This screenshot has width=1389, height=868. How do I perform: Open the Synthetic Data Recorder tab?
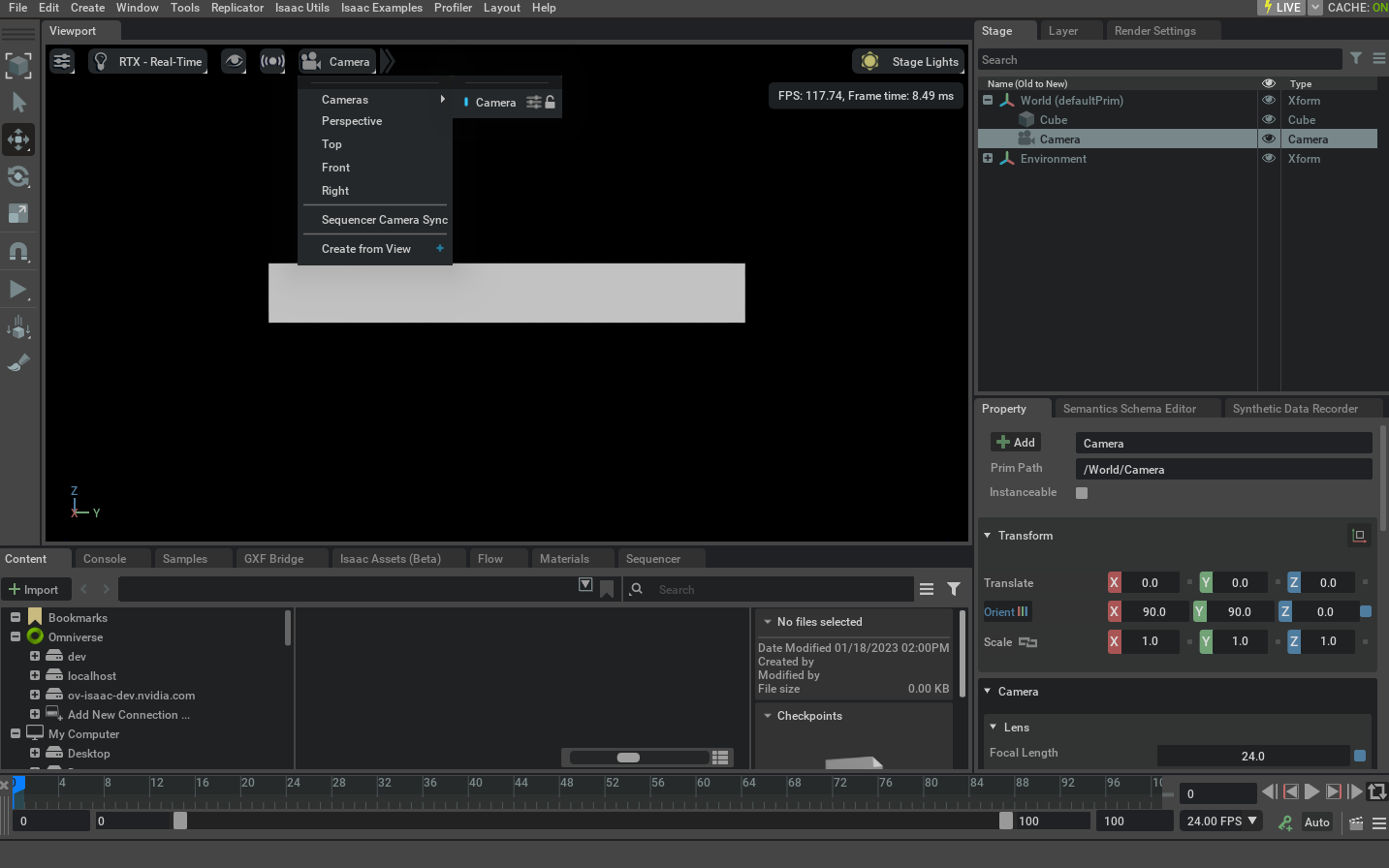tap(1295, 409)
